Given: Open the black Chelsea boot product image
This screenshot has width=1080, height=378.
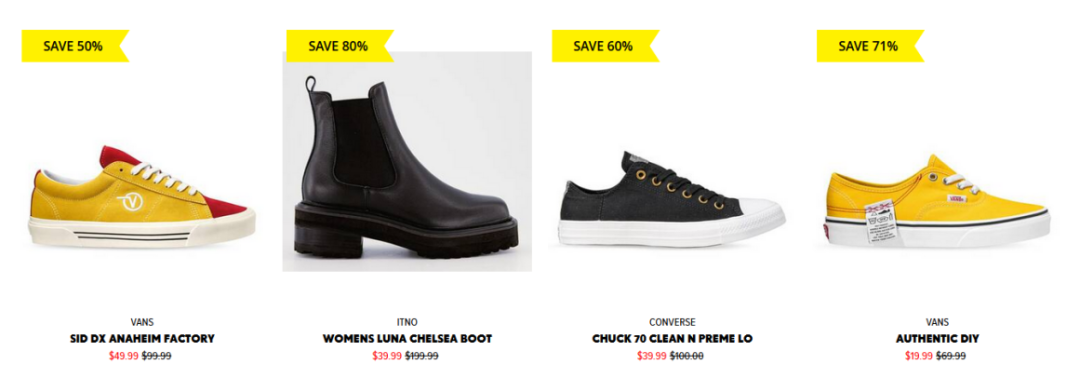Looking at the screenshot, I should tap(407, 161).
